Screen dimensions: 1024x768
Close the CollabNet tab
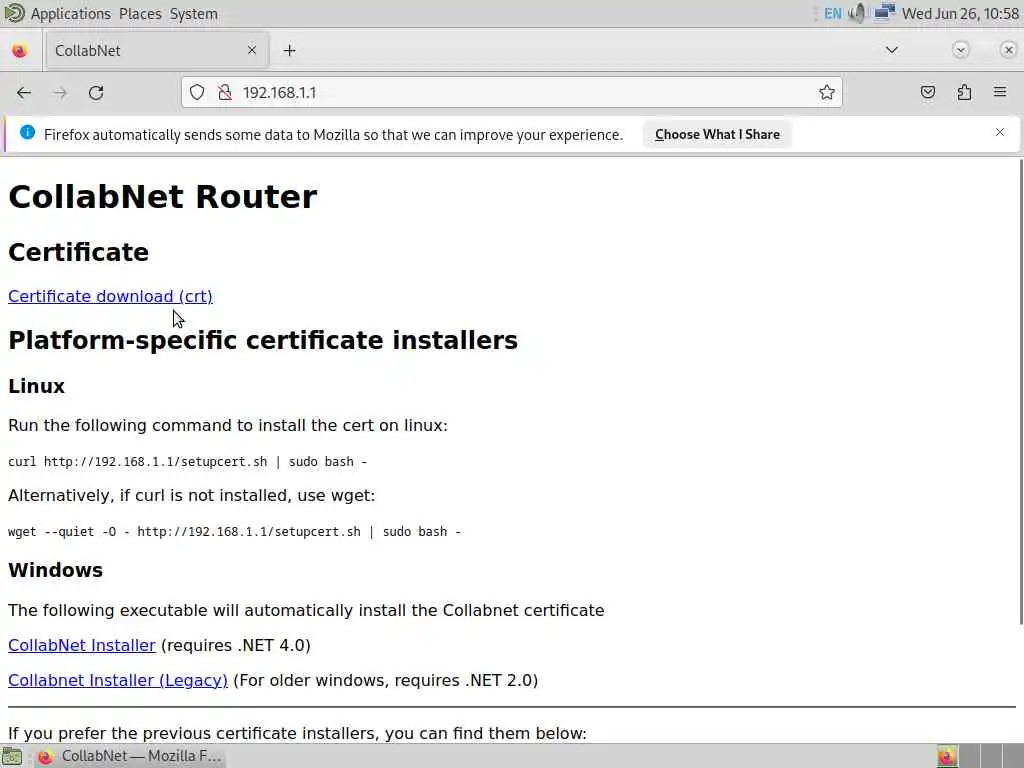(252, 50)
